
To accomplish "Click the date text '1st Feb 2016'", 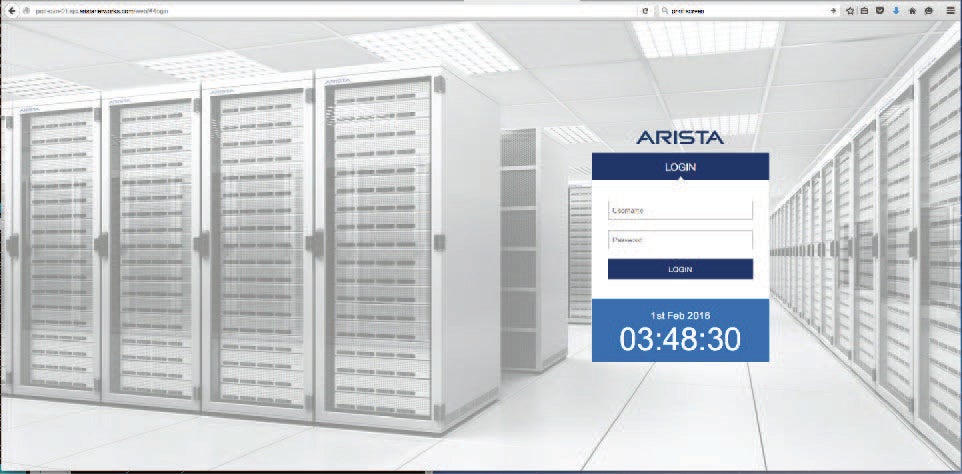I will point(680,316).
